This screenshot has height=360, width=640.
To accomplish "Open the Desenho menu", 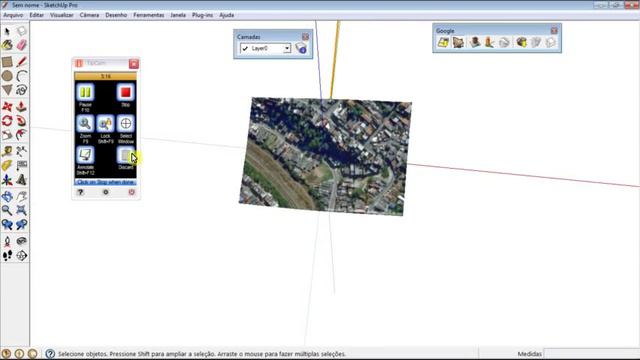I will point(116,15).
